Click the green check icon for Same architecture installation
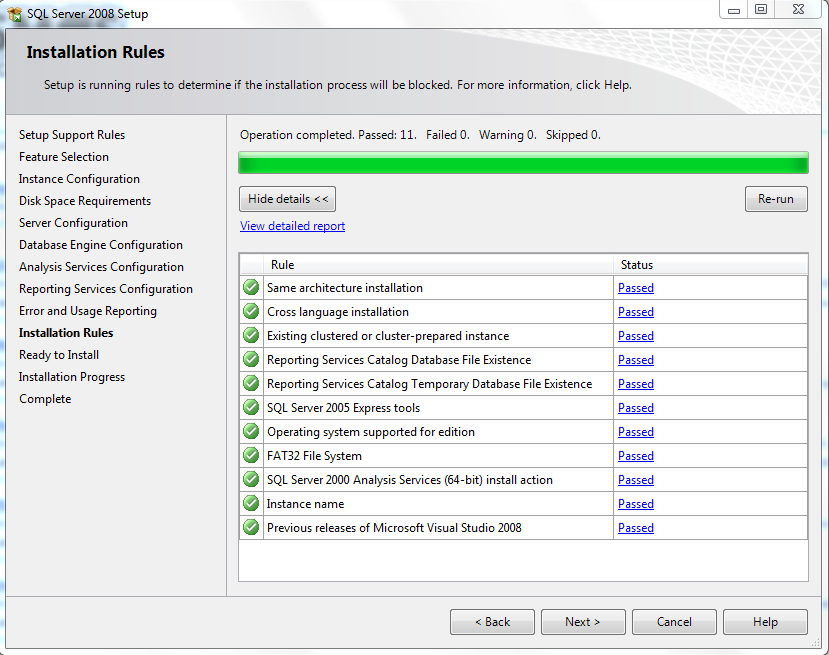Screen dimensions: 829x655 pos(251,288)
